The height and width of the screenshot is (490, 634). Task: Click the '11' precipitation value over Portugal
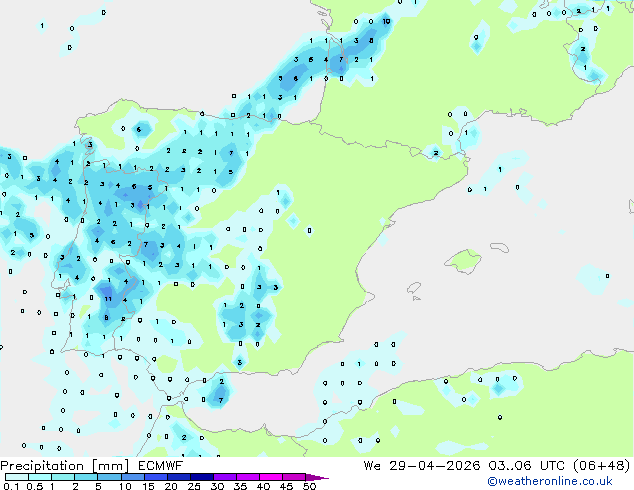click(108, 299)
